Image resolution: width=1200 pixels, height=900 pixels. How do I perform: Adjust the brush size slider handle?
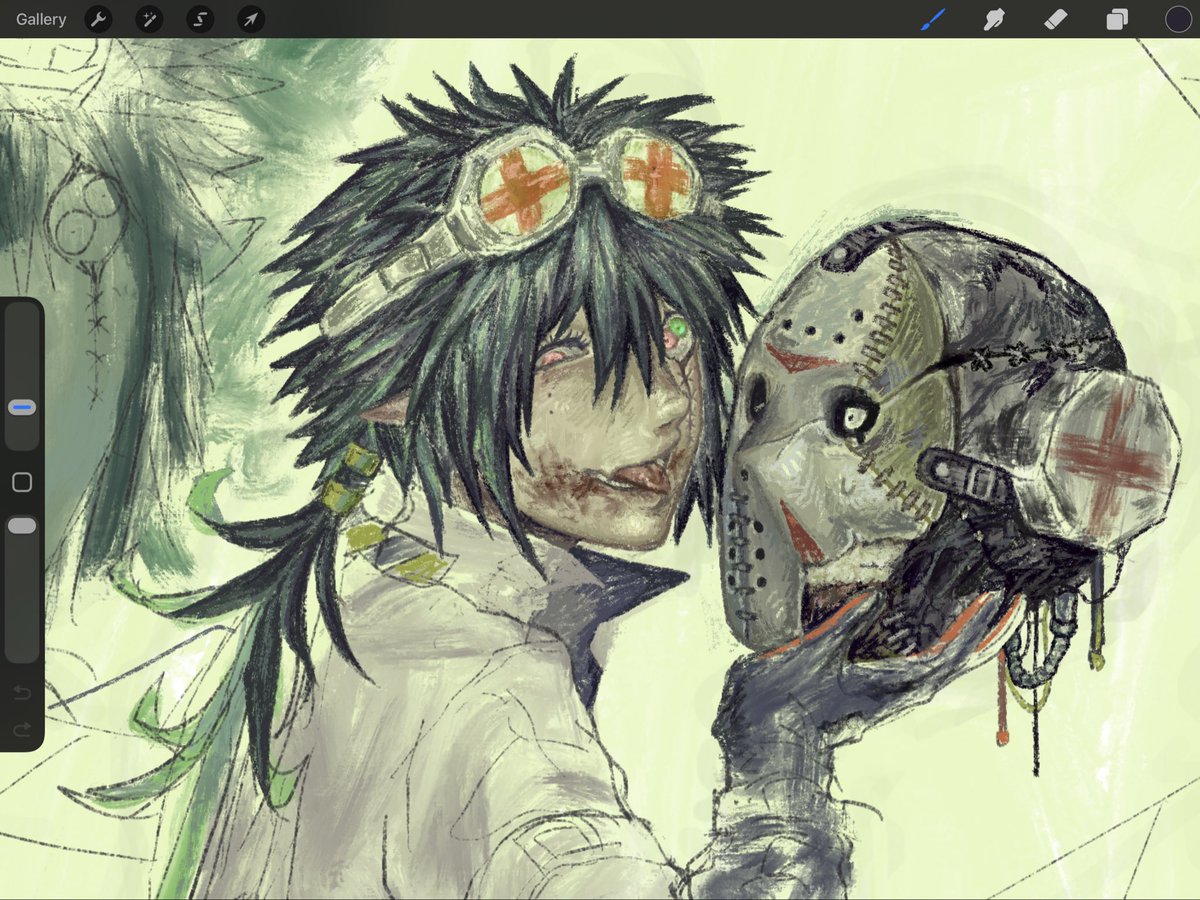point(22,407)
